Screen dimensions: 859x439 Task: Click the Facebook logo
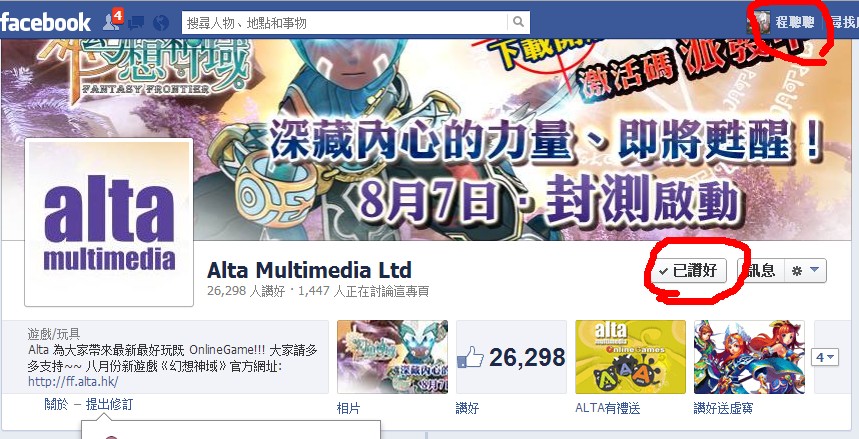(x=45, y=22)
